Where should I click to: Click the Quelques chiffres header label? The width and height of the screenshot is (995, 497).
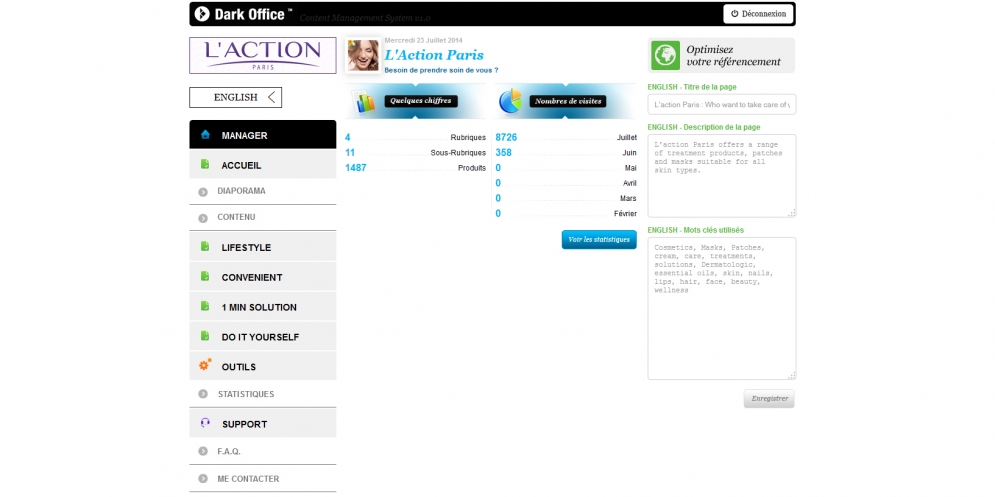(421, 101)
